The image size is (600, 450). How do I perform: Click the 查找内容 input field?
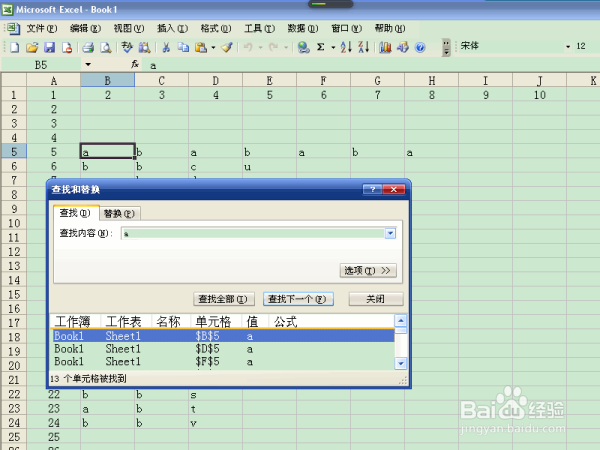[253, 233]
